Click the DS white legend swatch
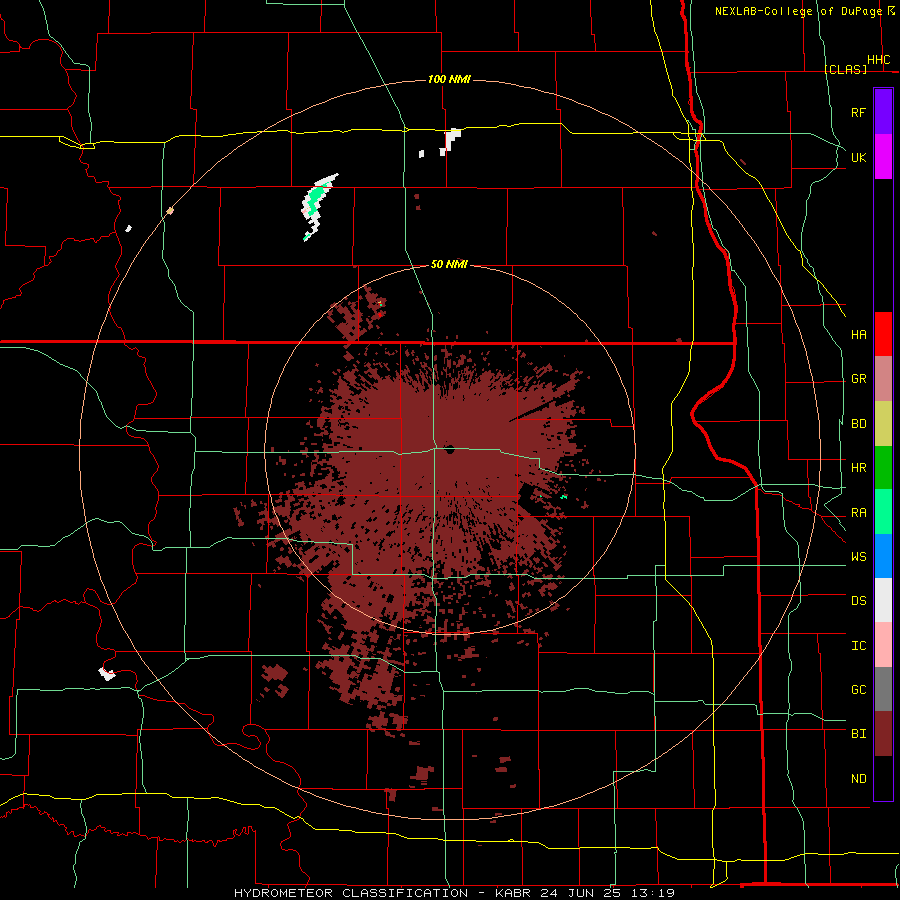This screenshot has width=900, height=900. pyautogui.click(x=883, y=600)
